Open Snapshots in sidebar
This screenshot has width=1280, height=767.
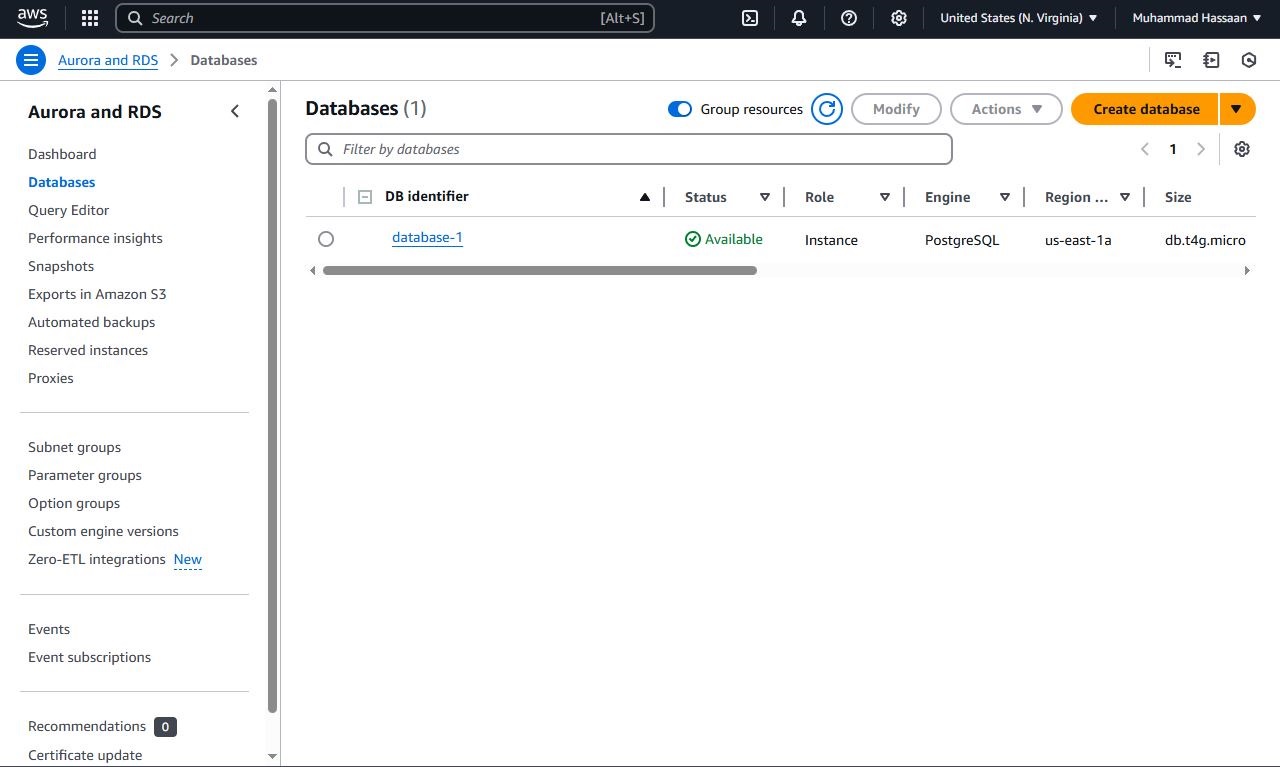[x=61, y=266]
